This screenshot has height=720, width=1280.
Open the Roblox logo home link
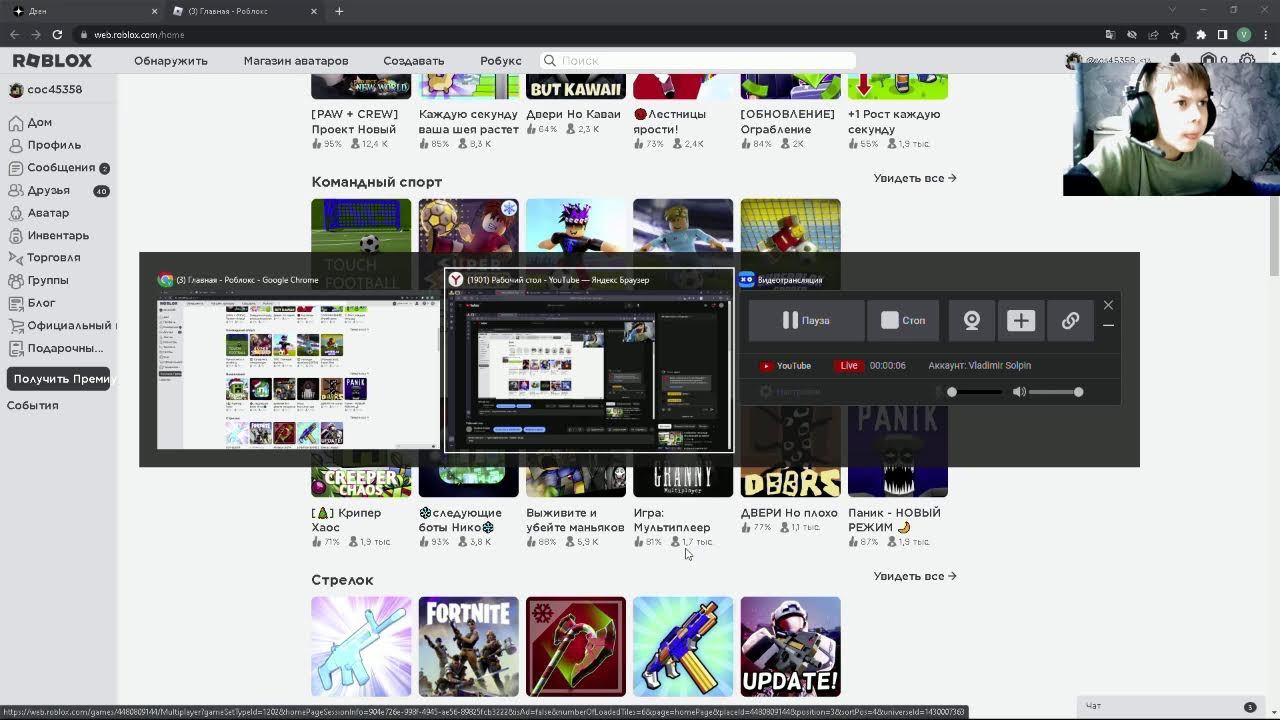point(52,61)
